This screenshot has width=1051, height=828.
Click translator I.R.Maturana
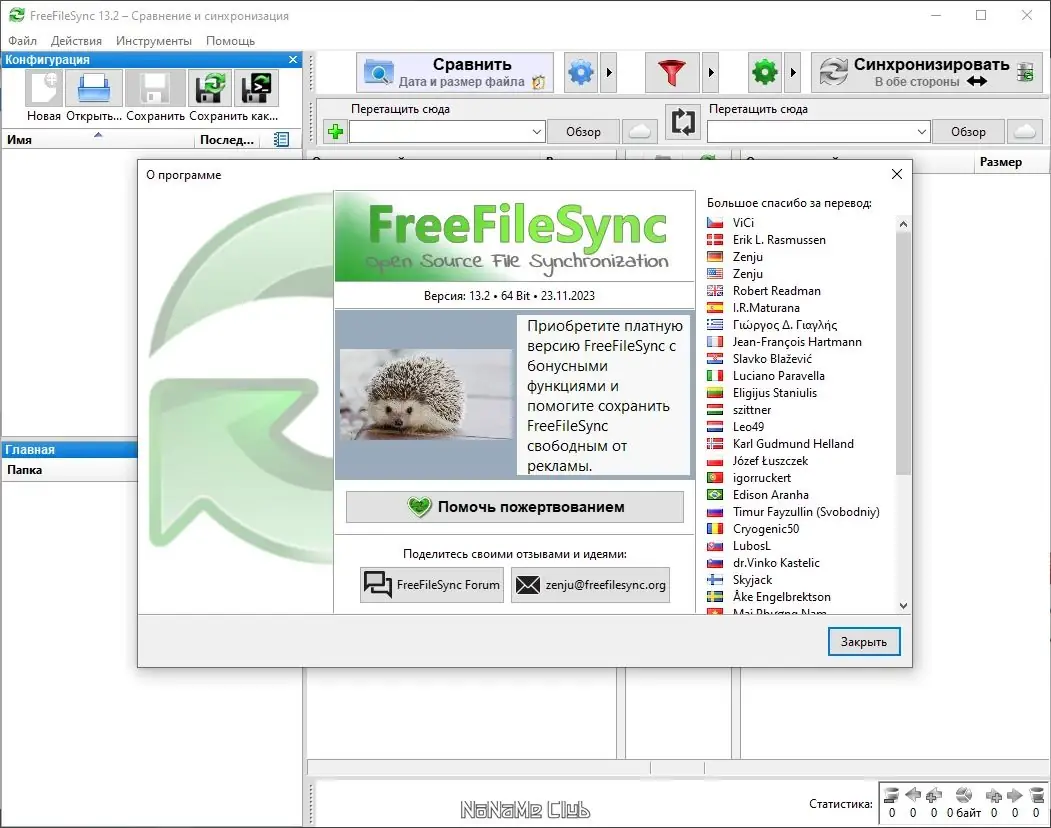(766, 308)
